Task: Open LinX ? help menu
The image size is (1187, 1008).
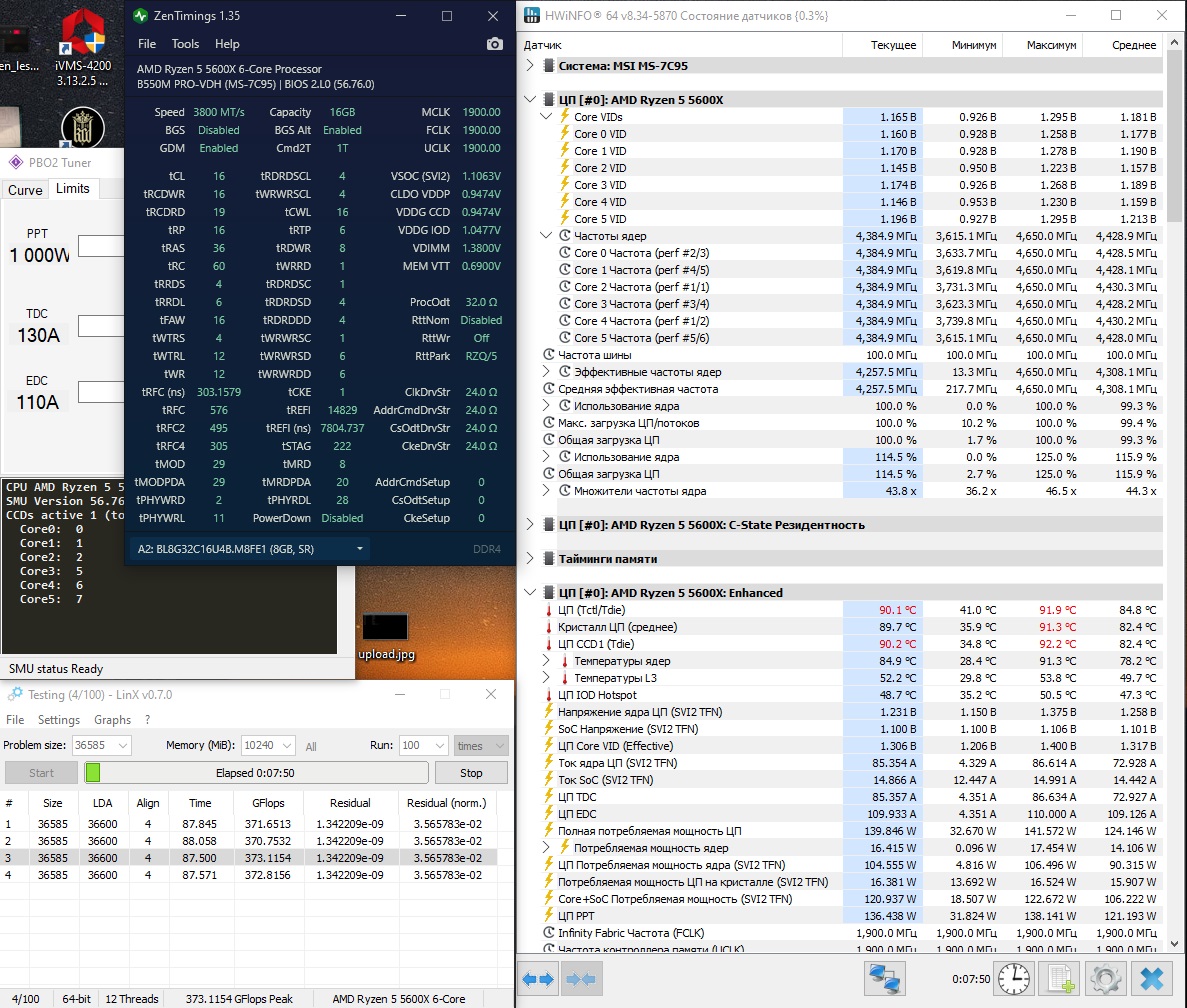Action: (148, 720)
